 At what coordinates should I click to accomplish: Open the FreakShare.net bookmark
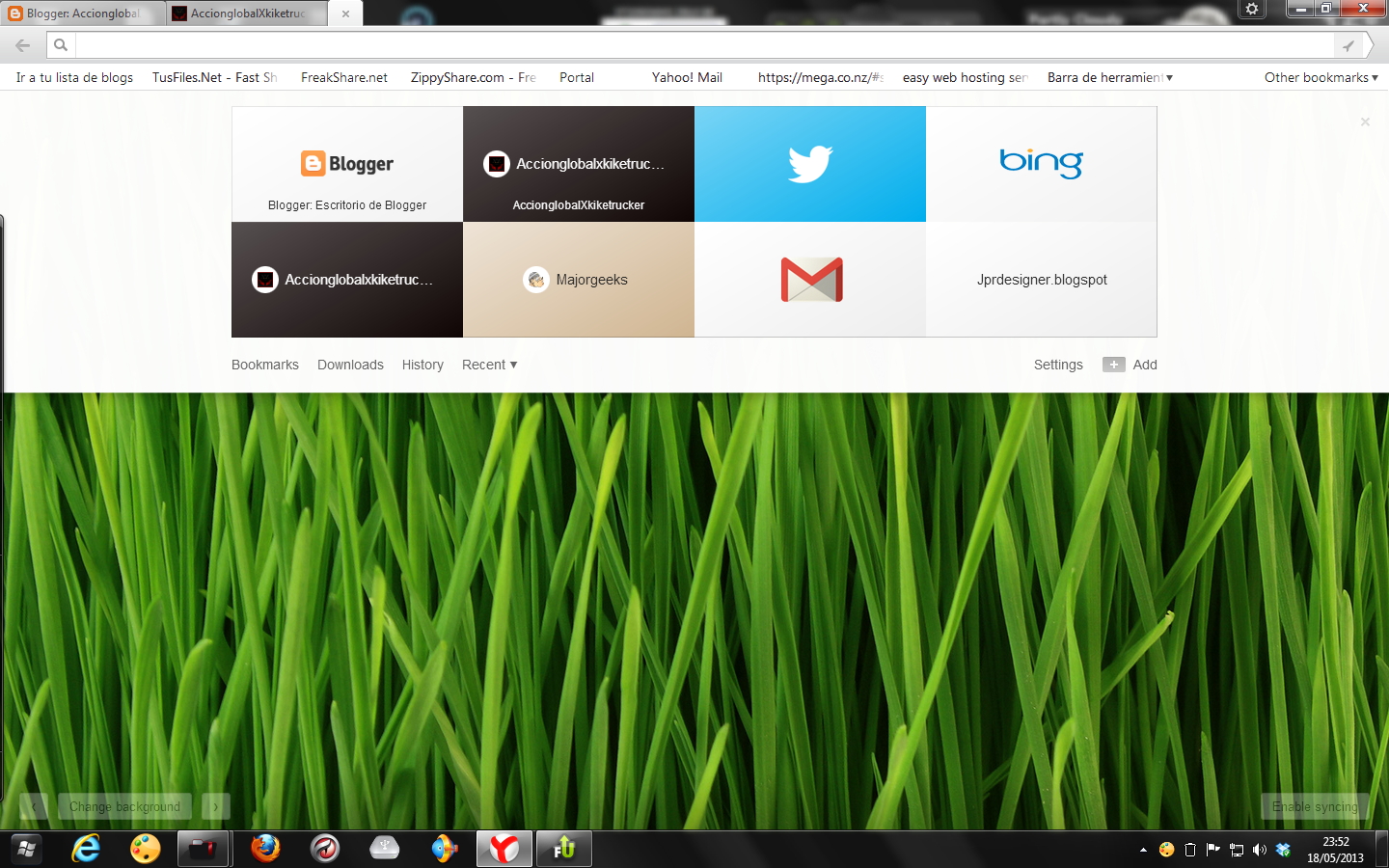tap(343, 77)
